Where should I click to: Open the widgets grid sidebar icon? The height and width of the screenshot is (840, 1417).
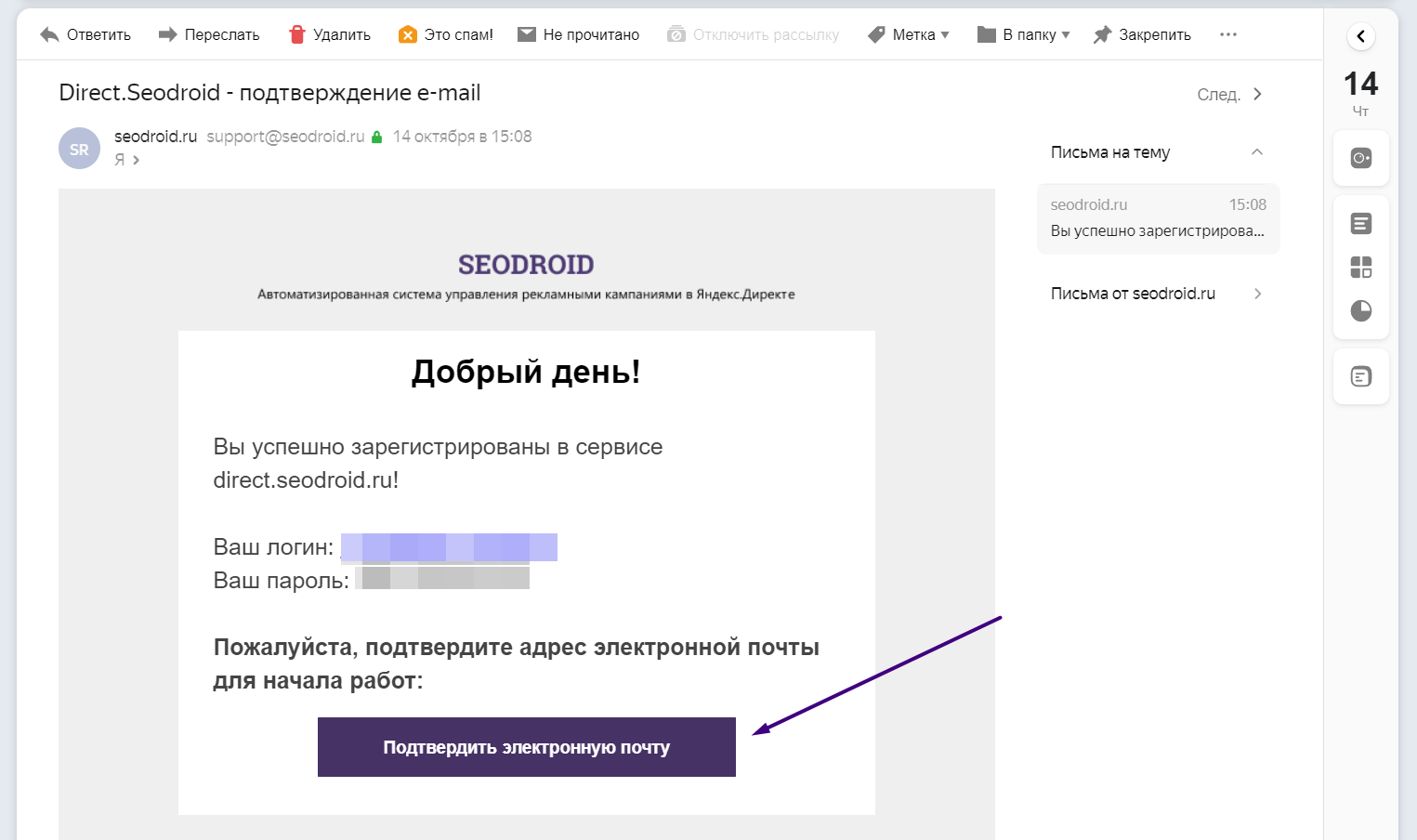tap(1361, 268)
